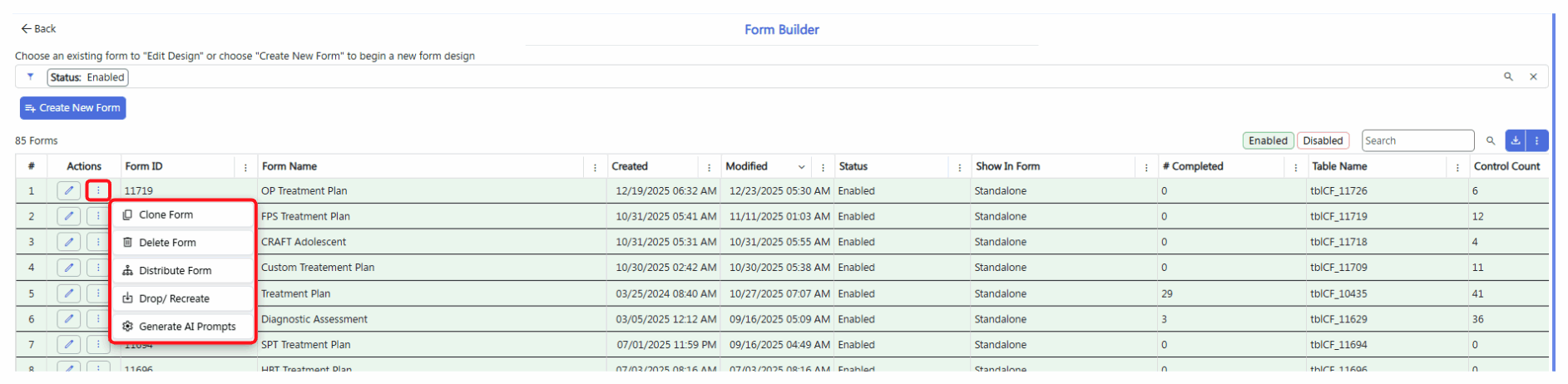The height and width of the screenshot is (384, 1568).
Task: Open the Status column menu
Action: (x=960, y=167)
